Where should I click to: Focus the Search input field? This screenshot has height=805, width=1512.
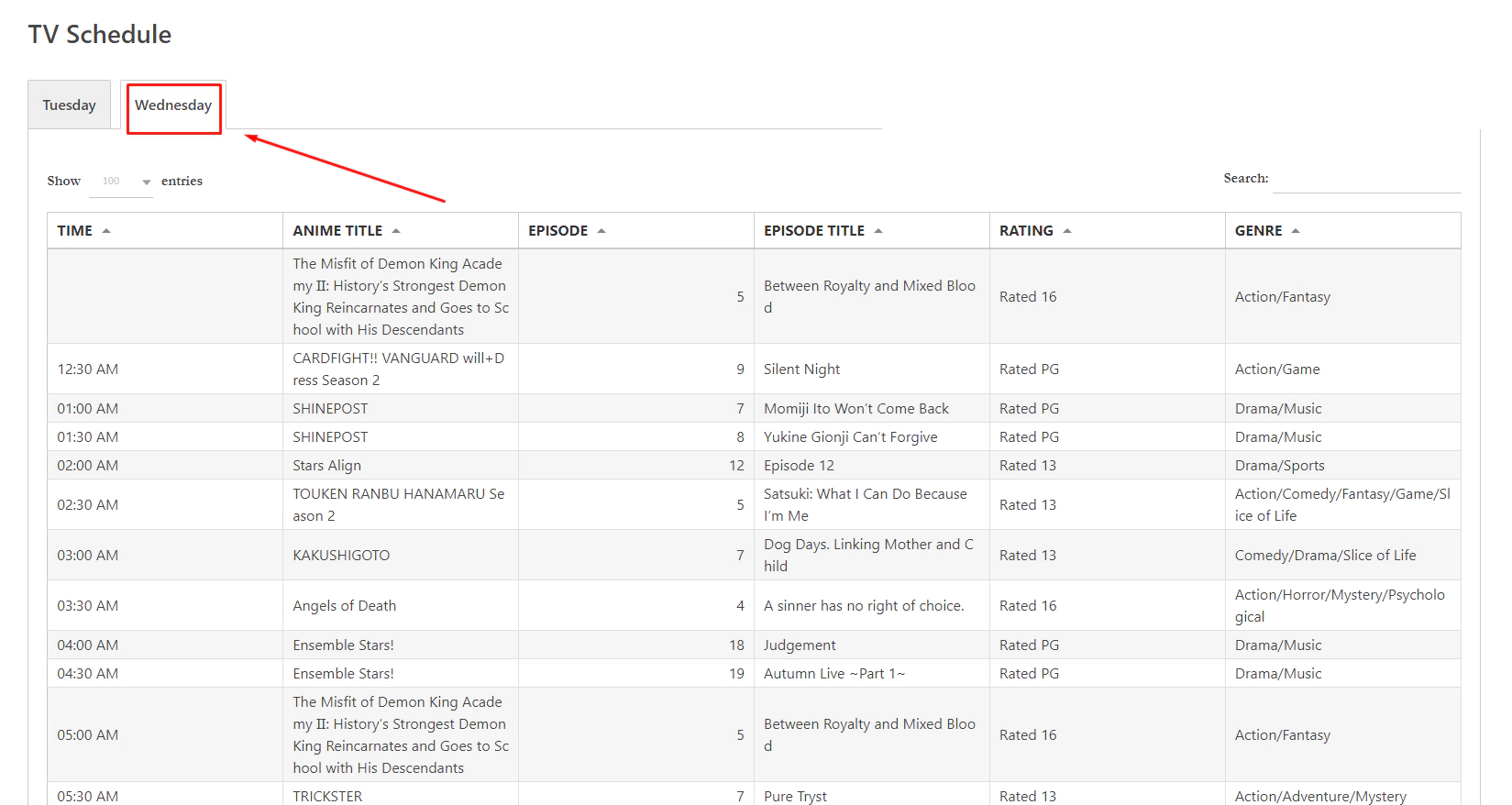[1366, 179]
